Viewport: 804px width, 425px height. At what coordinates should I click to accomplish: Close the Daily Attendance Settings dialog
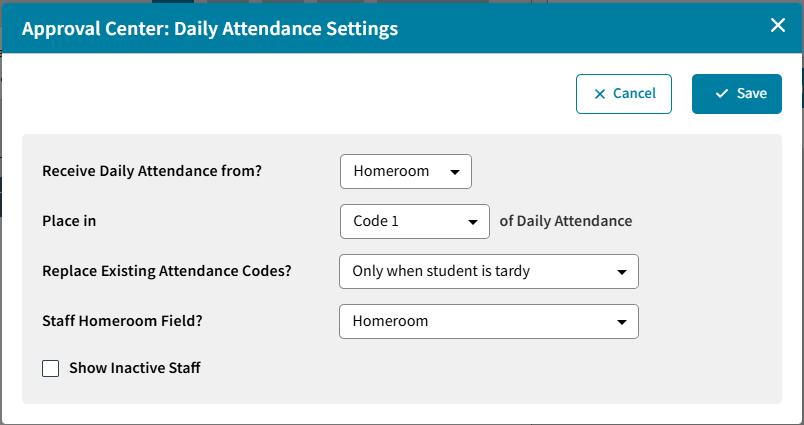[778, 26]
